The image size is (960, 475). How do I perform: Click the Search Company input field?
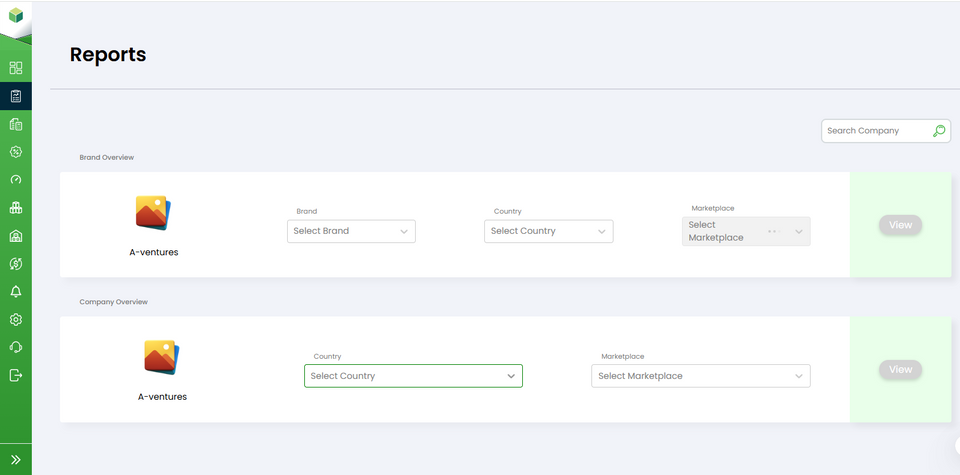tap(875, 131)
